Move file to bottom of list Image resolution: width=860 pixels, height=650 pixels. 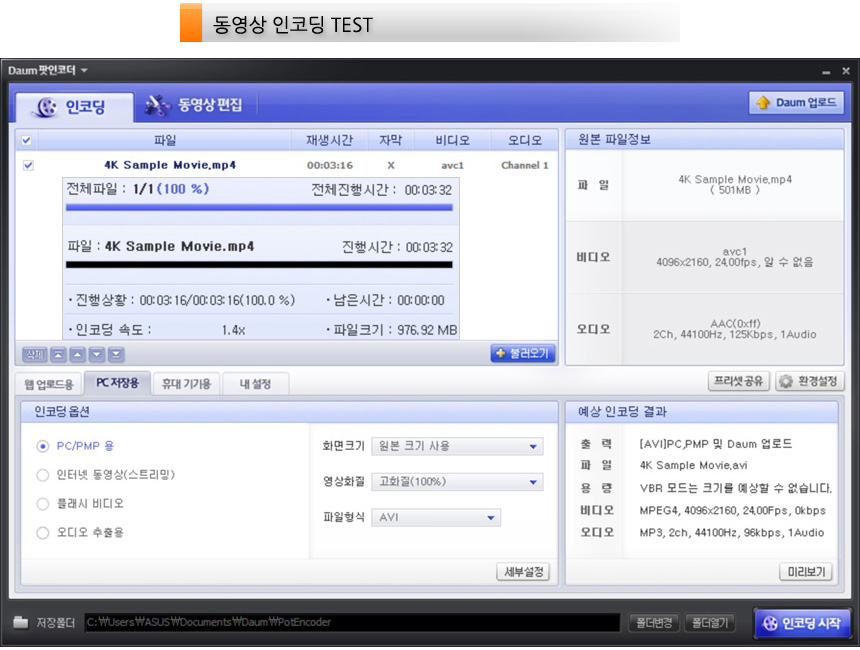pos(116,354)
